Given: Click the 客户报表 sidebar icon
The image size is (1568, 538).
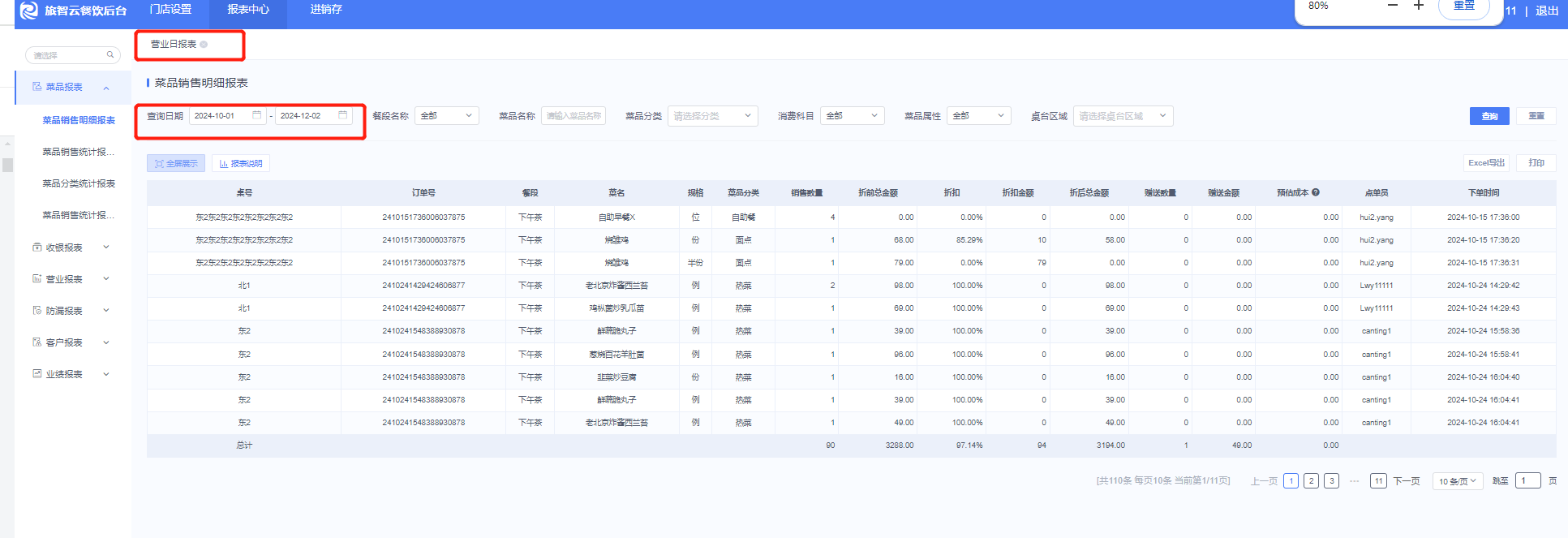Looking at the screenshot, I should click(x=37, y=342).
